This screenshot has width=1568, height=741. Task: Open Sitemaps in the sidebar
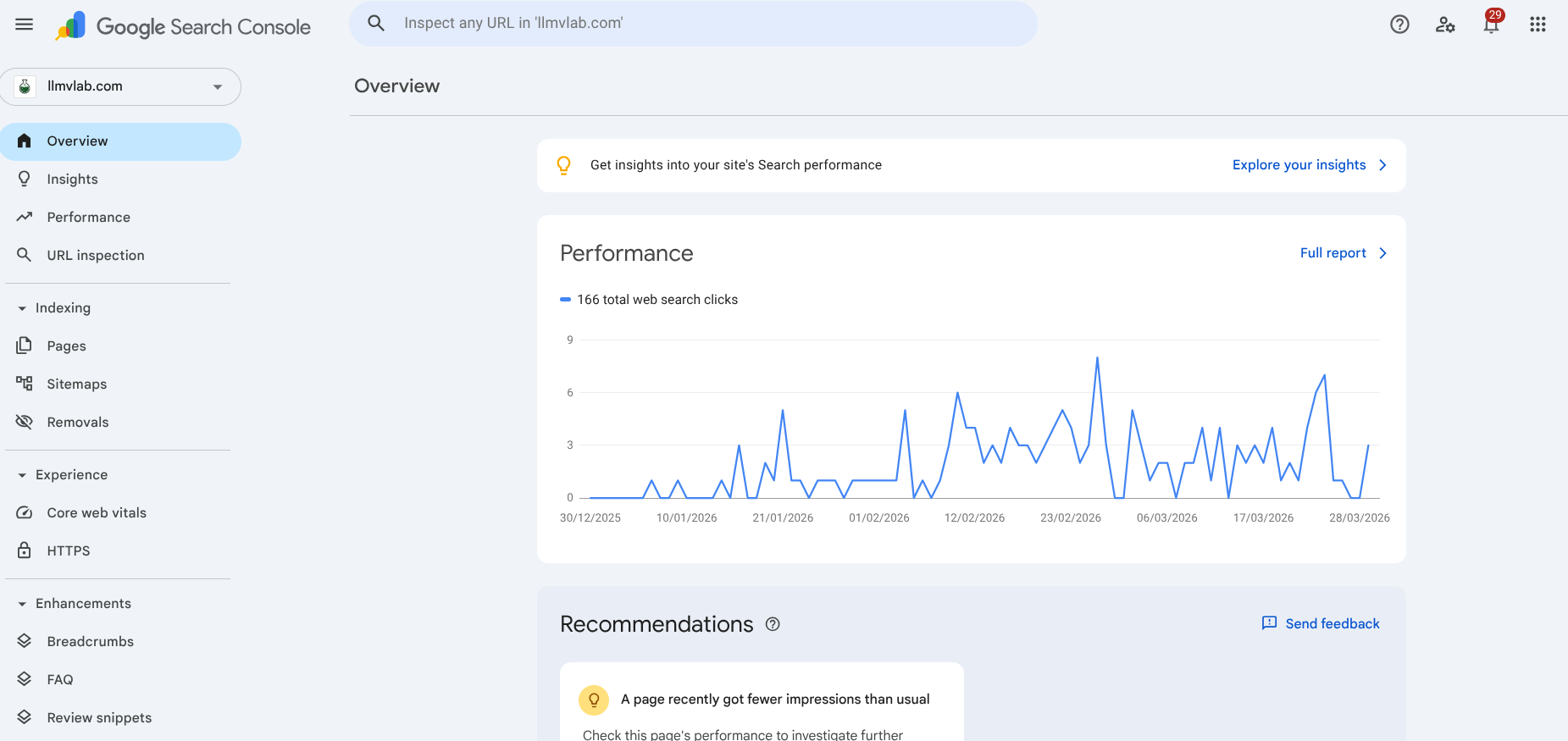pos(76,384)
